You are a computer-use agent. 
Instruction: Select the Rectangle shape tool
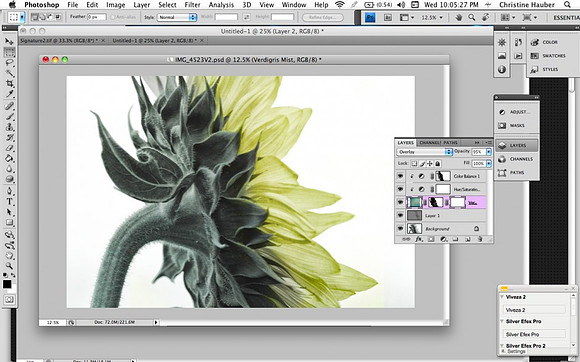tap(9, 223)
